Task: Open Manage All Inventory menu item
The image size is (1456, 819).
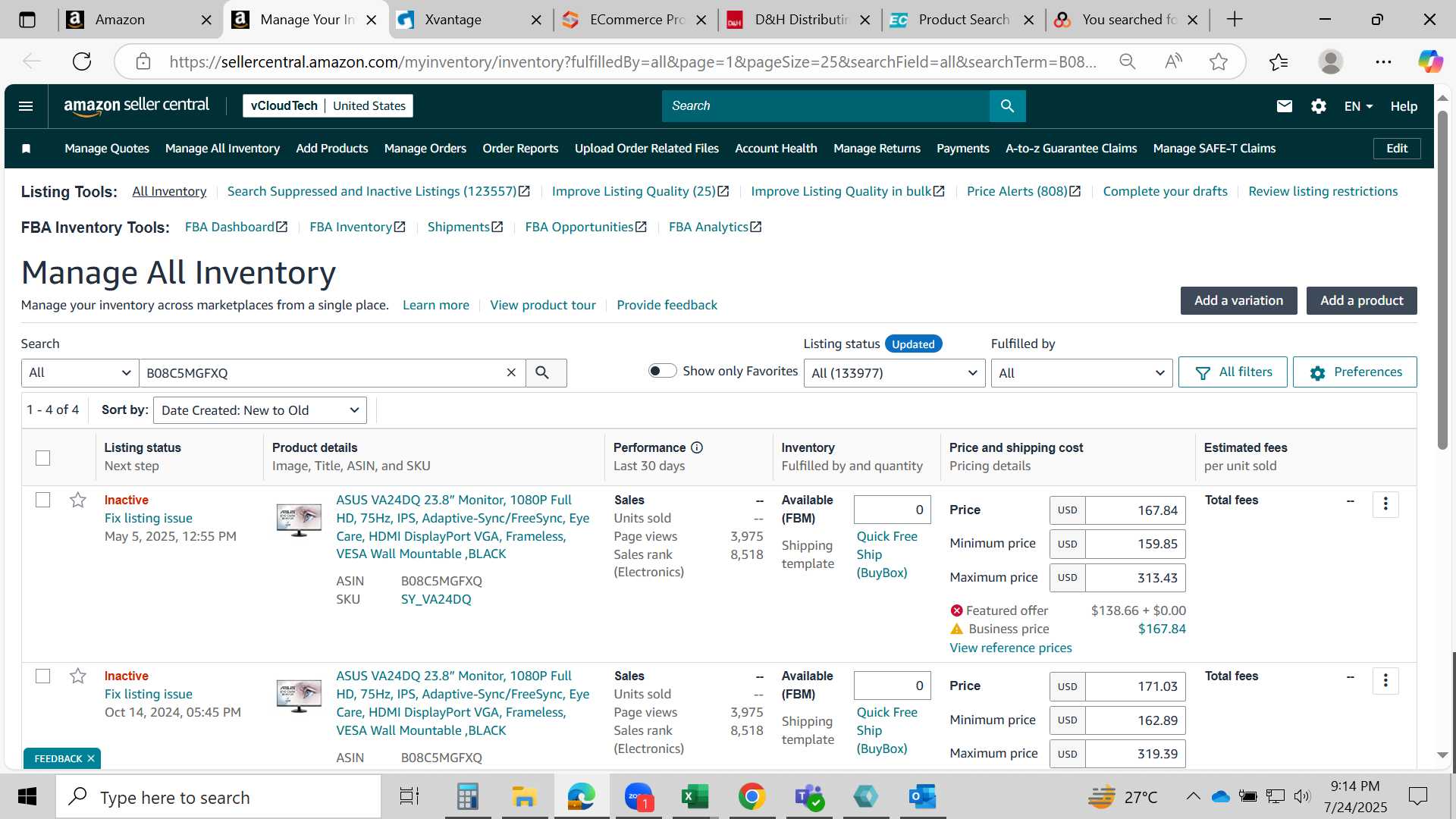Action: (222, 149)
